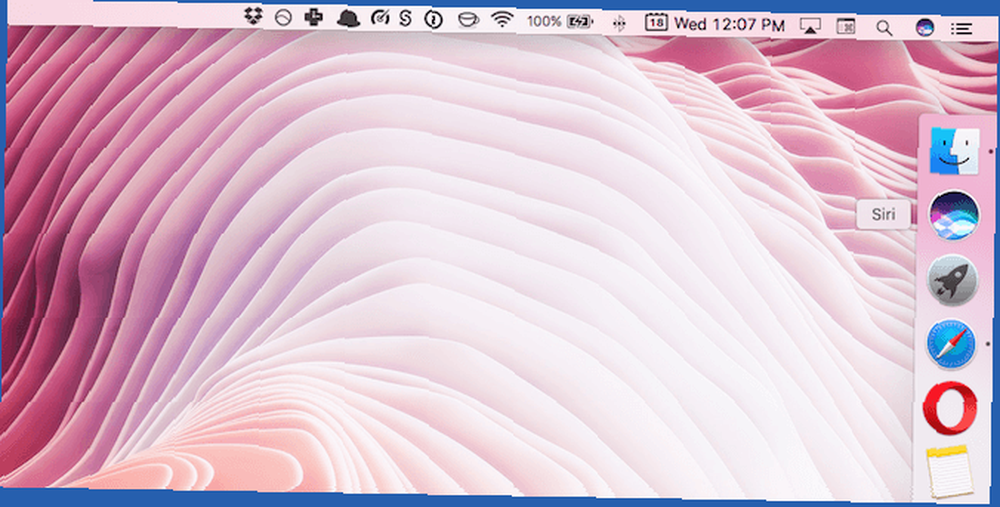The height and width of the screenshot is (507, 1000).
Task: Open the Wi-Fi status menu
Action: [x=503, y=20]
